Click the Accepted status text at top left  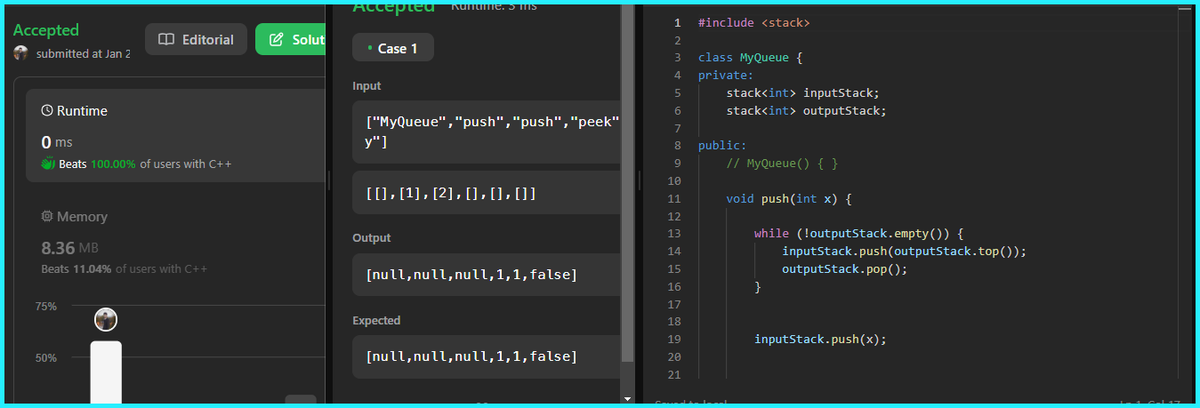[x=46, y=30]
